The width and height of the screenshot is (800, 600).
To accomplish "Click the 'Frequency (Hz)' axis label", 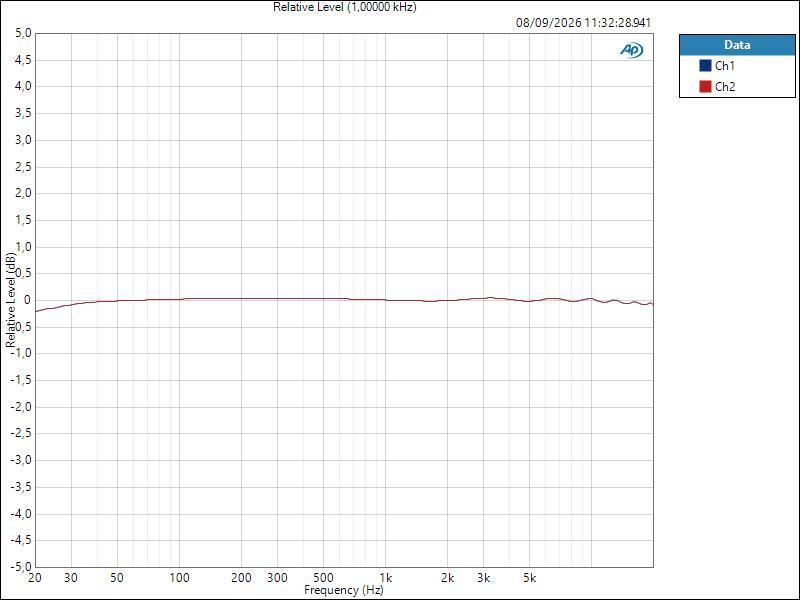I will tap(343, 590).
